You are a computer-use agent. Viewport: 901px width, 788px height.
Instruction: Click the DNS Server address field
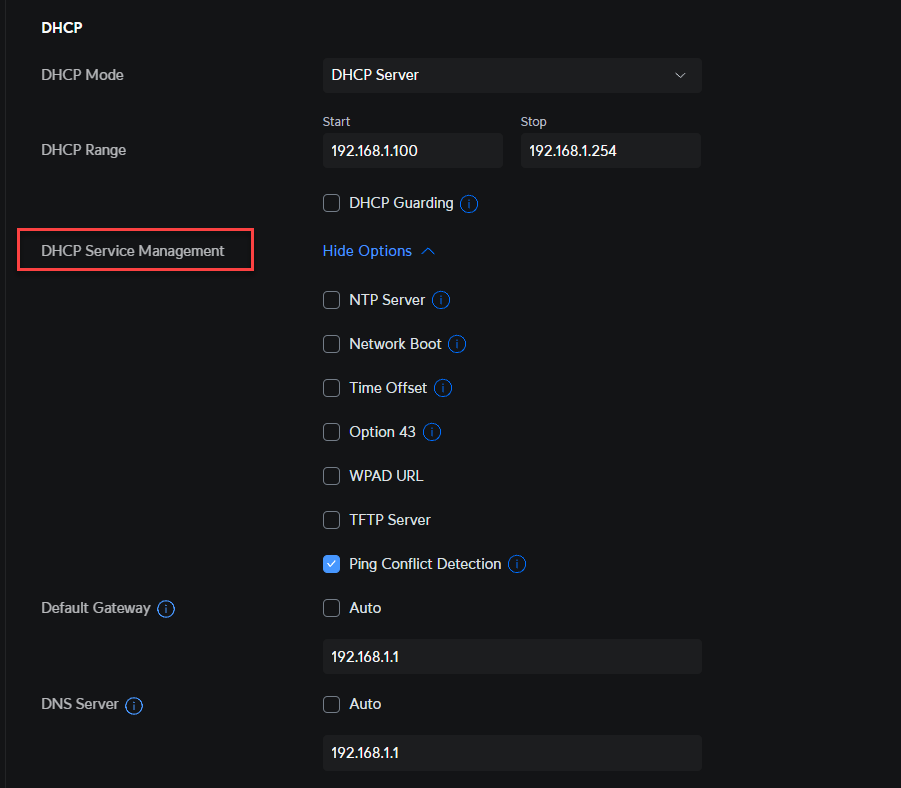[x=512, y=753]
